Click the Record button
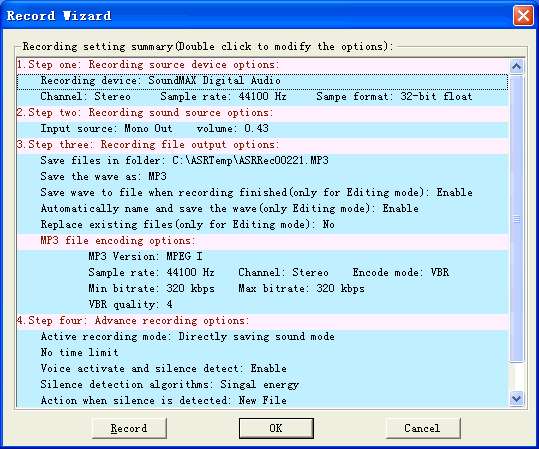The width and height of the screenshot is (539, 449). [x=129, y=428]
